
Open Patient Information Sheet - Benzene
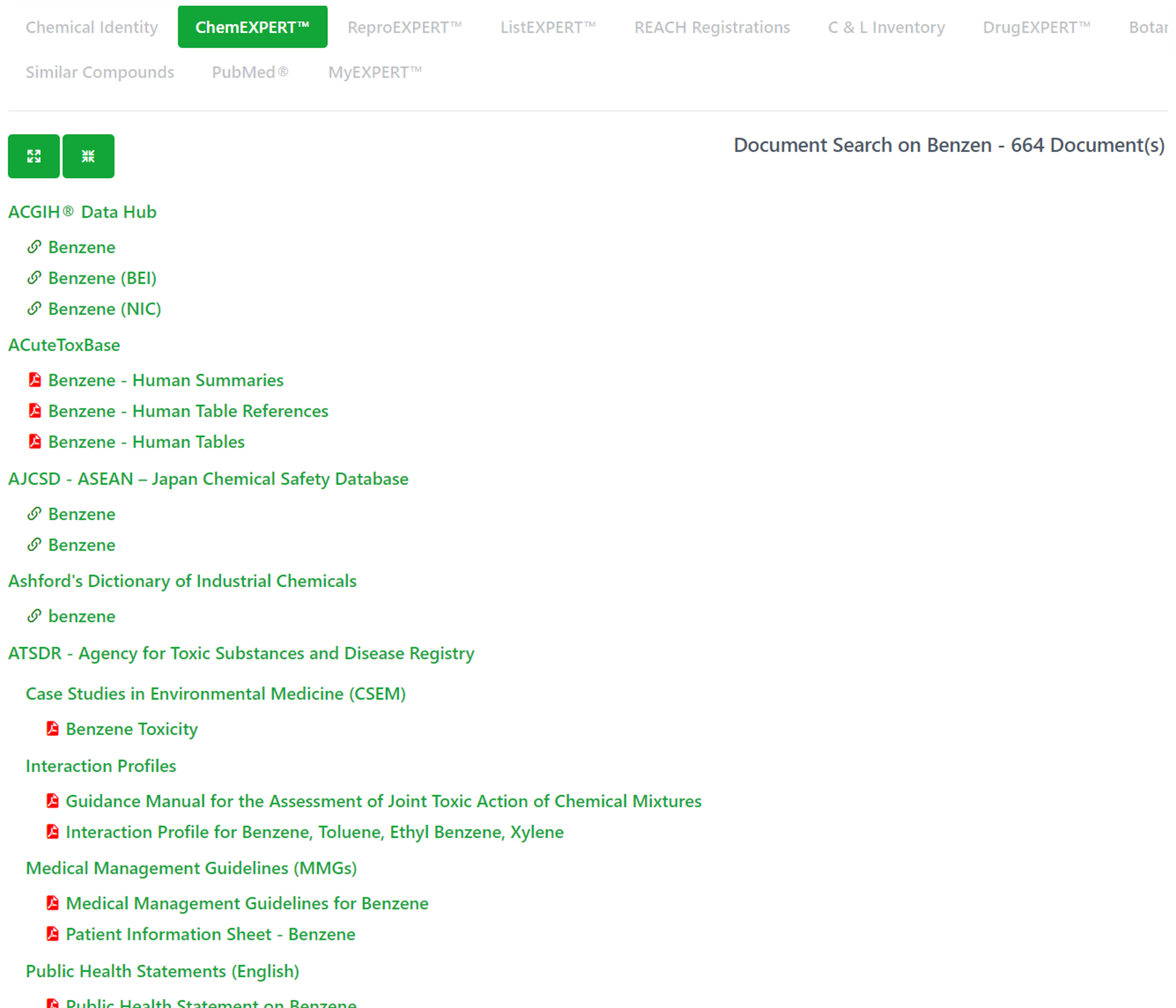point(211,933)
